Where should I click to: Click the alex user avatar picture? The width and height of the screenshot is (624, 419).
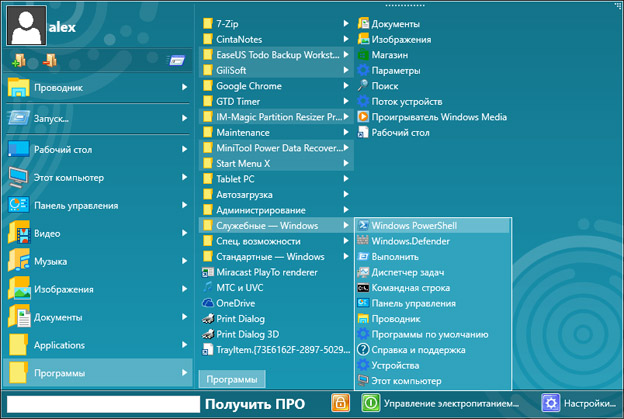(26, 25)
